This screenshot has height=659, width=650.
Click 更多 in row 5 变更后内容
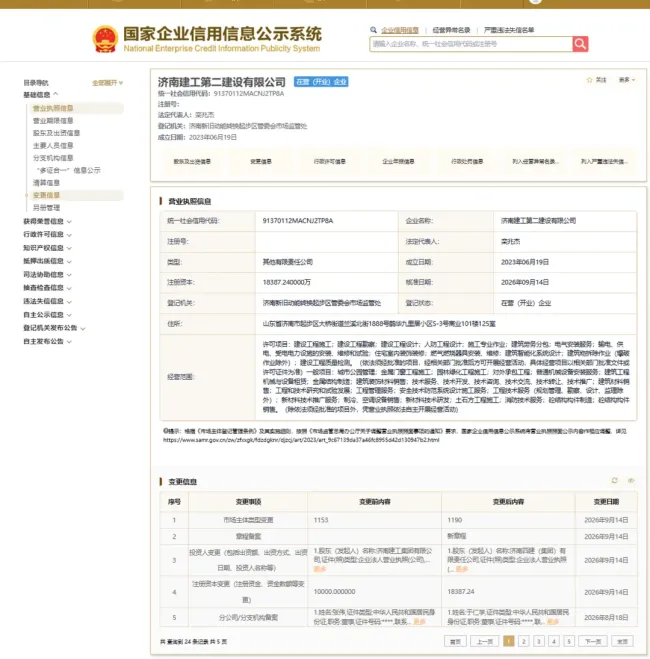(553, 622)
